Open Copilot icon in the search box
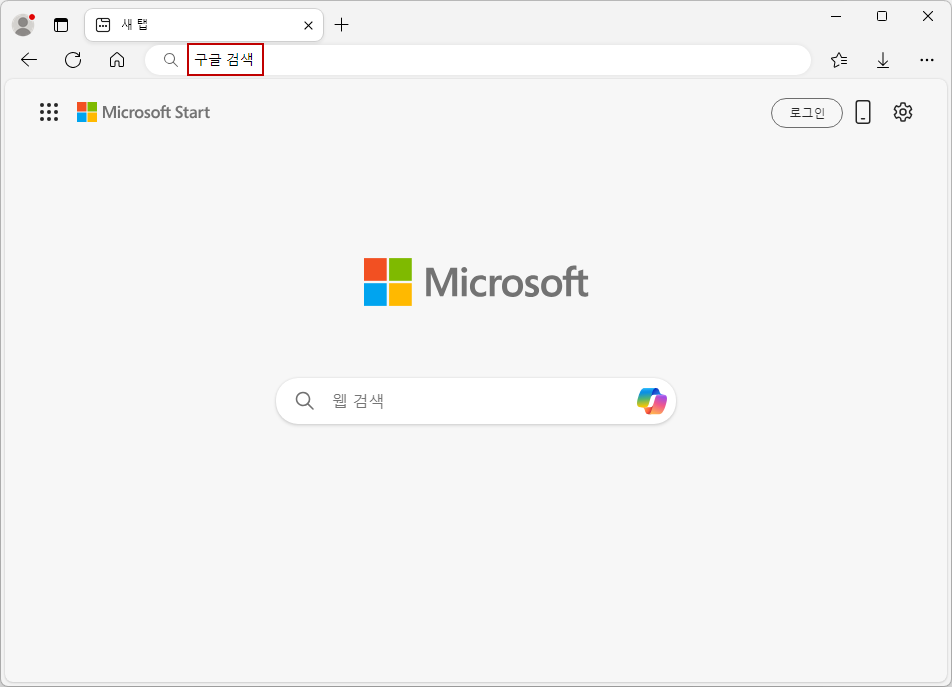This screenshot has height=687, width=952. [651, 401]
